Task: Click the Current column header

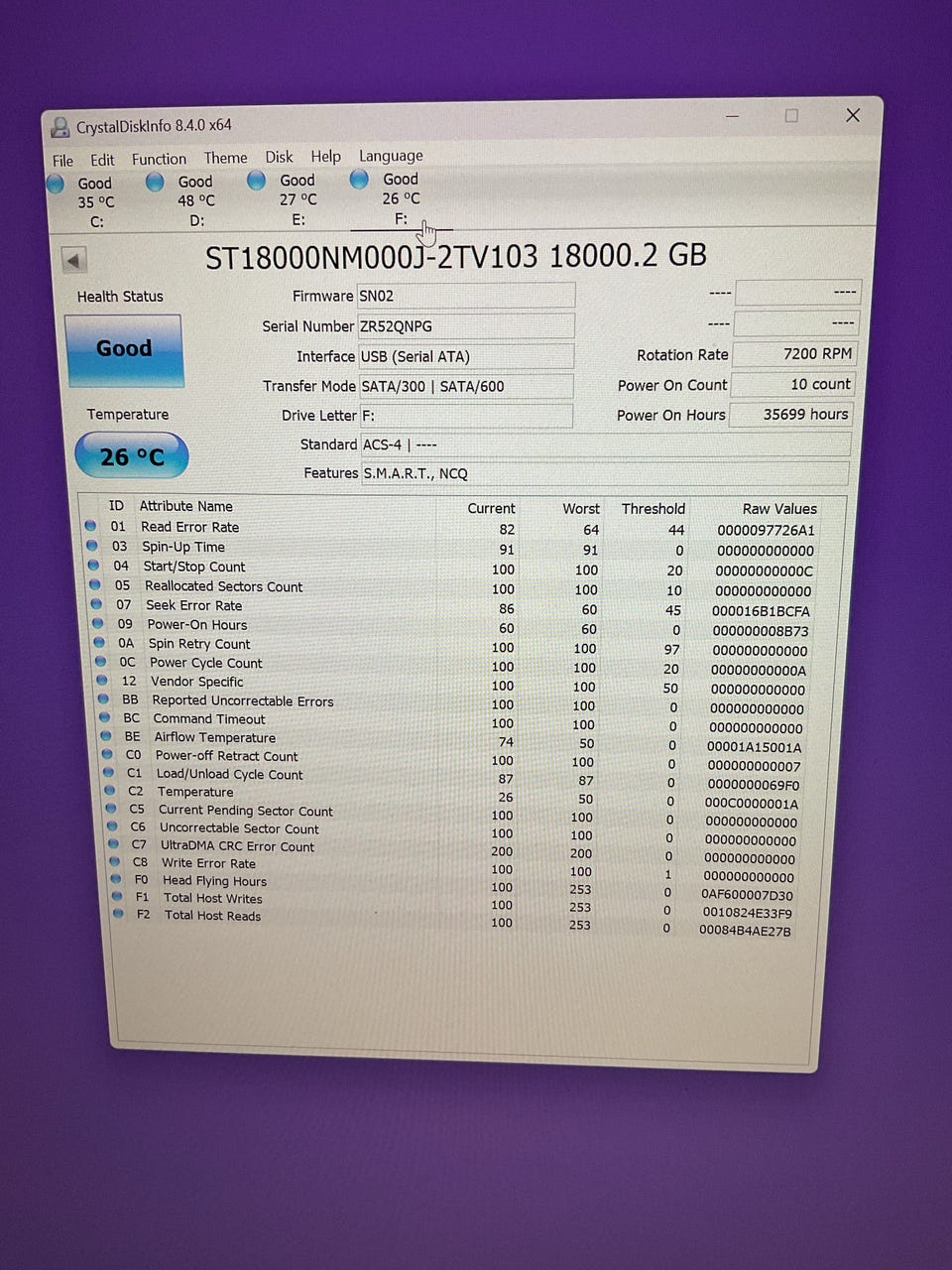Action: coord(491,508)
